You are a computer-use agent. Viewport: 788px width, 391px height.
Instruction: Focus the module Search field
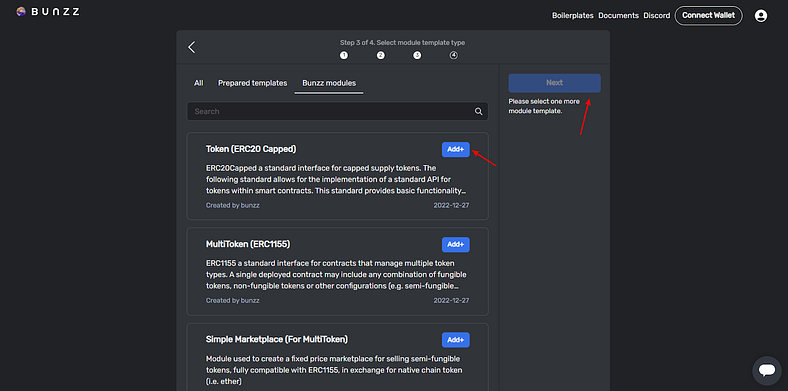(x=337, y=112)
